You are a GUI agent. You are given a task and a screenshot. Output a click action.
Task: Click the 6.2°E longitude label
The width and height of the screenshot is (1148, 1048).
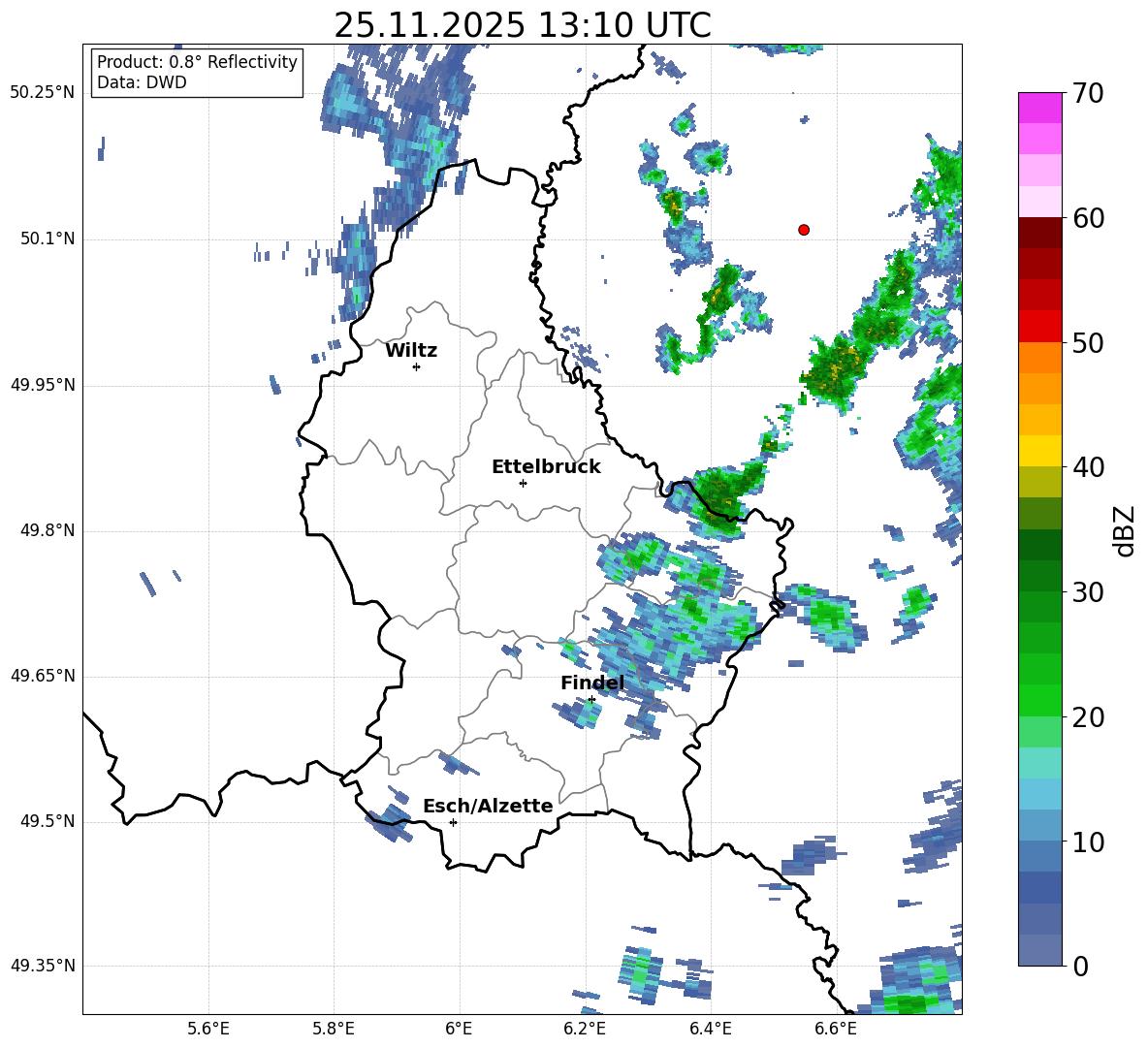tap(585, 1029)
